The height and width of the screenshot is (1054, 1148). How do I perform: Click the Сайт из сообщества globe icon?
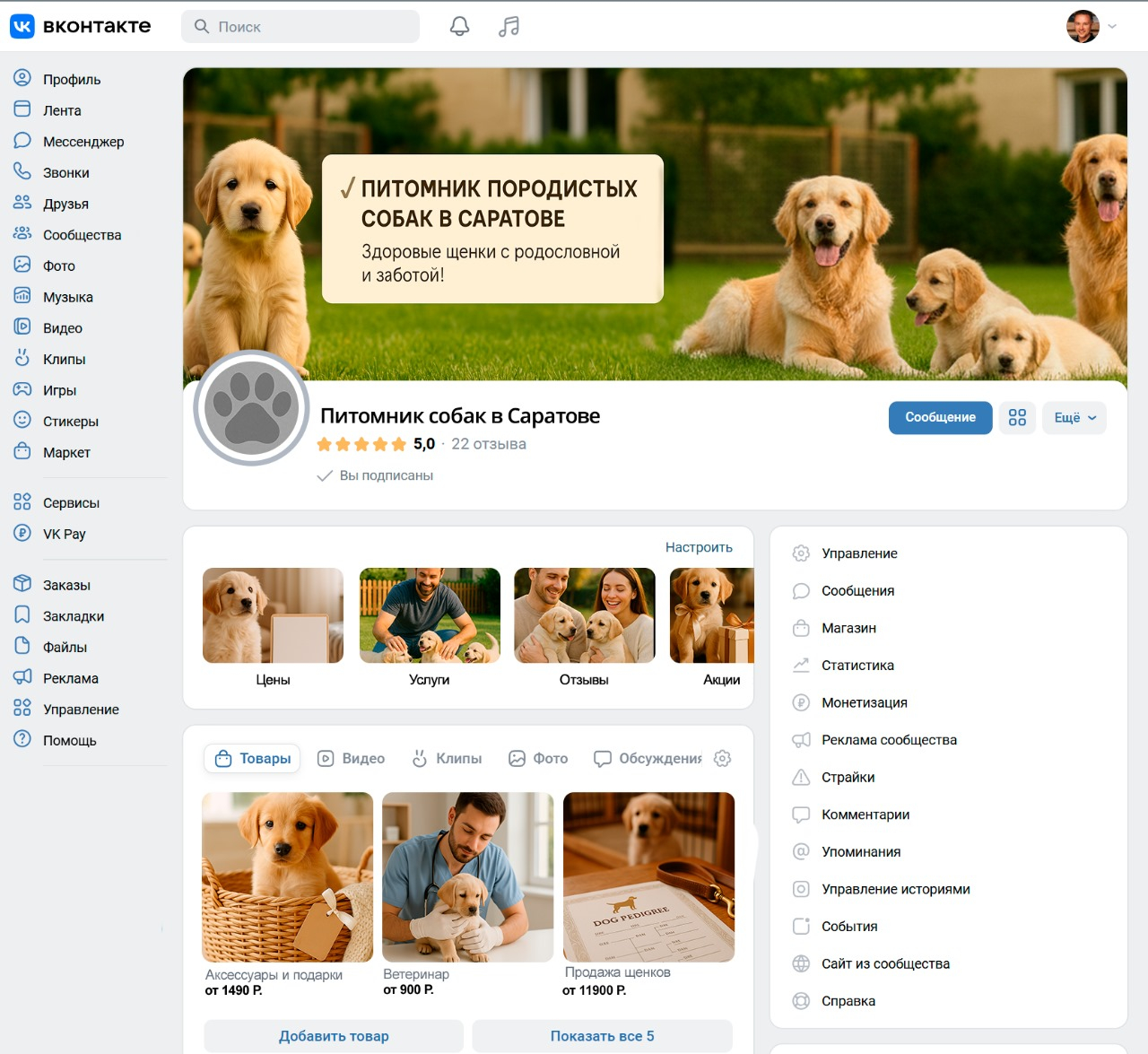click(801, 963)
